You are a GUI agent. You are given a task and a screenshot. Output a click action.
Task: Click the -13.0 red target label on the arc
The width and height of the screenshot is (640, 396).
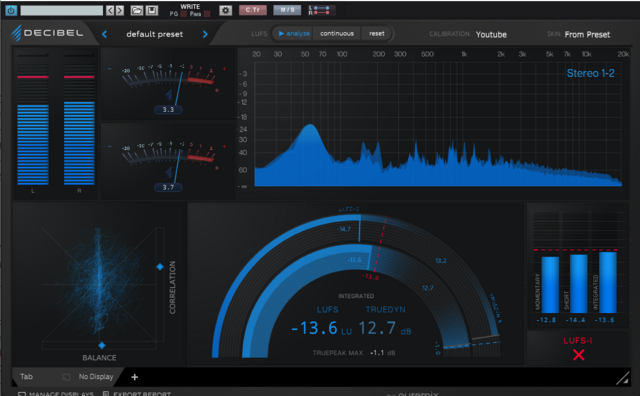[x=371, y=277]
